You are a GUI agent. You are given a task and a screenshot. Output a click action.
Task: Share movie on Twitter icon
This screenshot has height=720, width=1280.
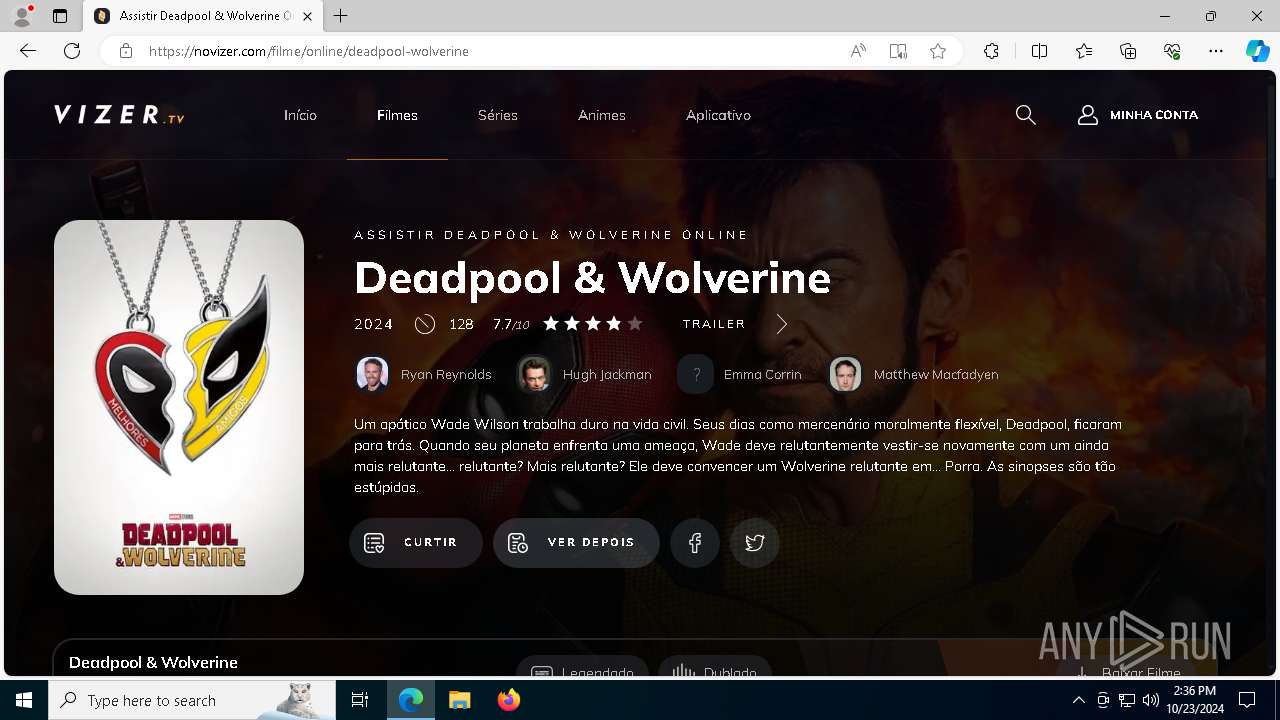coord(755,543)
